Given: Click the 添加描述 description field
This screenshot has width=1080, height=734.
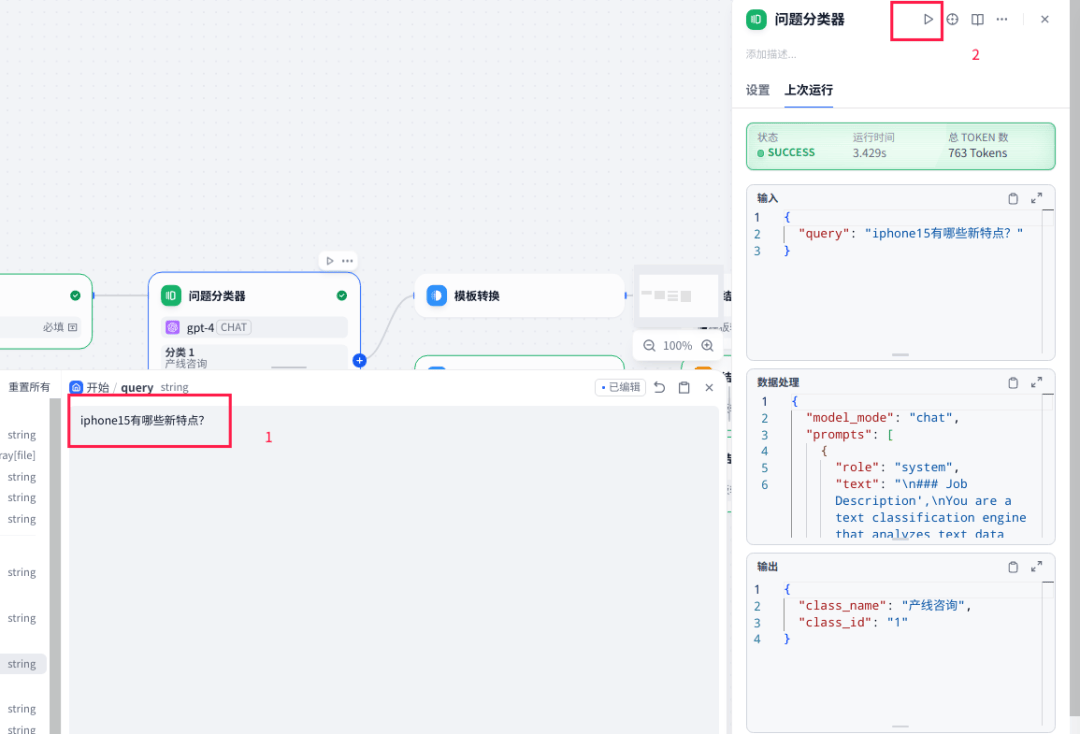Looking at the screenshot, I should pos(772,54).
